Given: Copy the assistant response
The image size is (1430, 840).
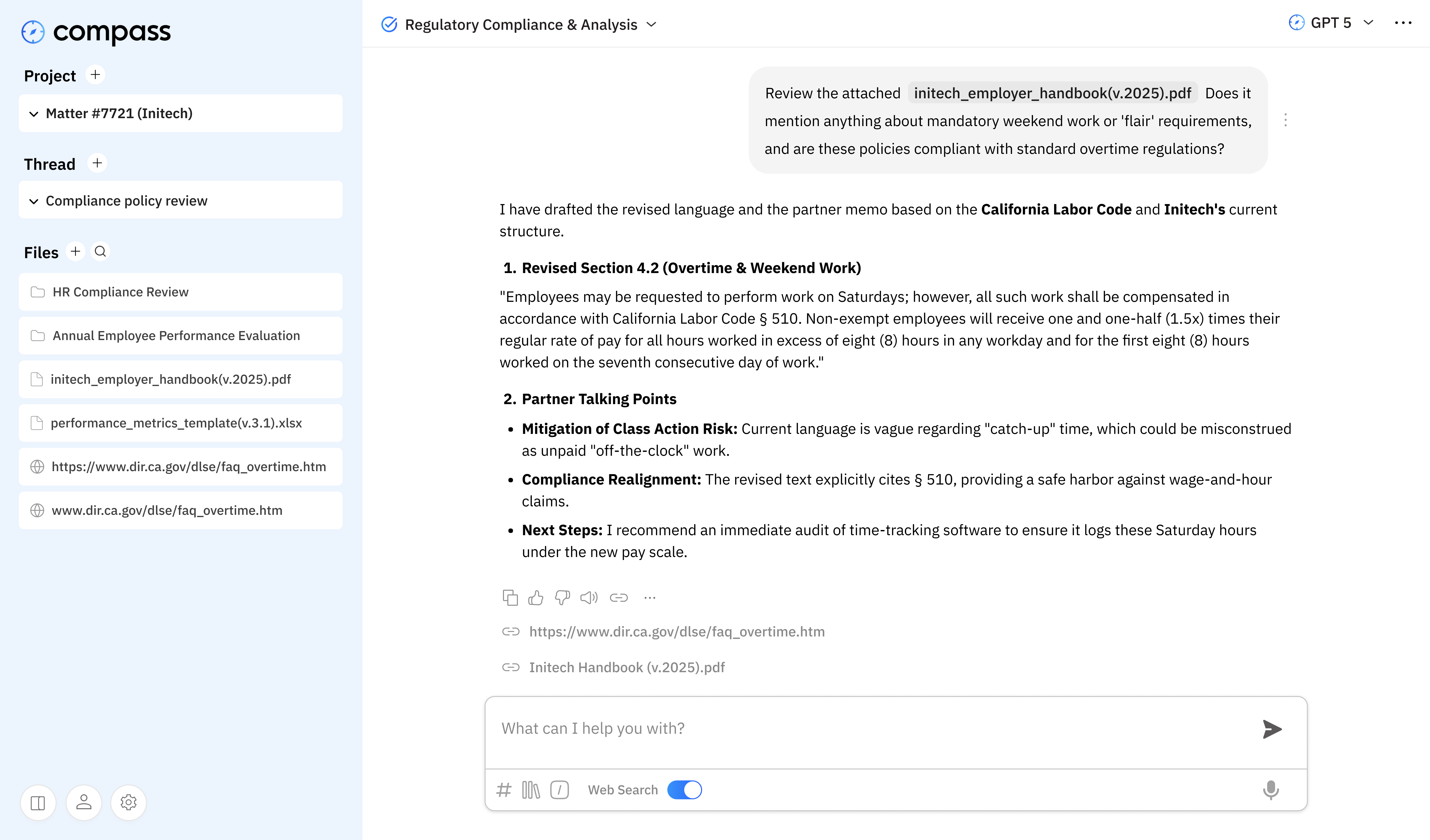Looking at the screenshot, I should 510,598.
